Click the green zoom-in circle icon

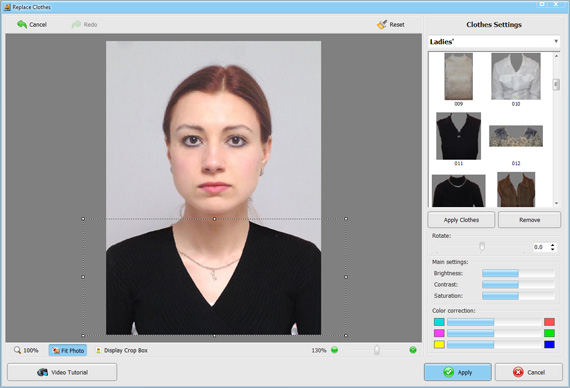pos(413,350)
